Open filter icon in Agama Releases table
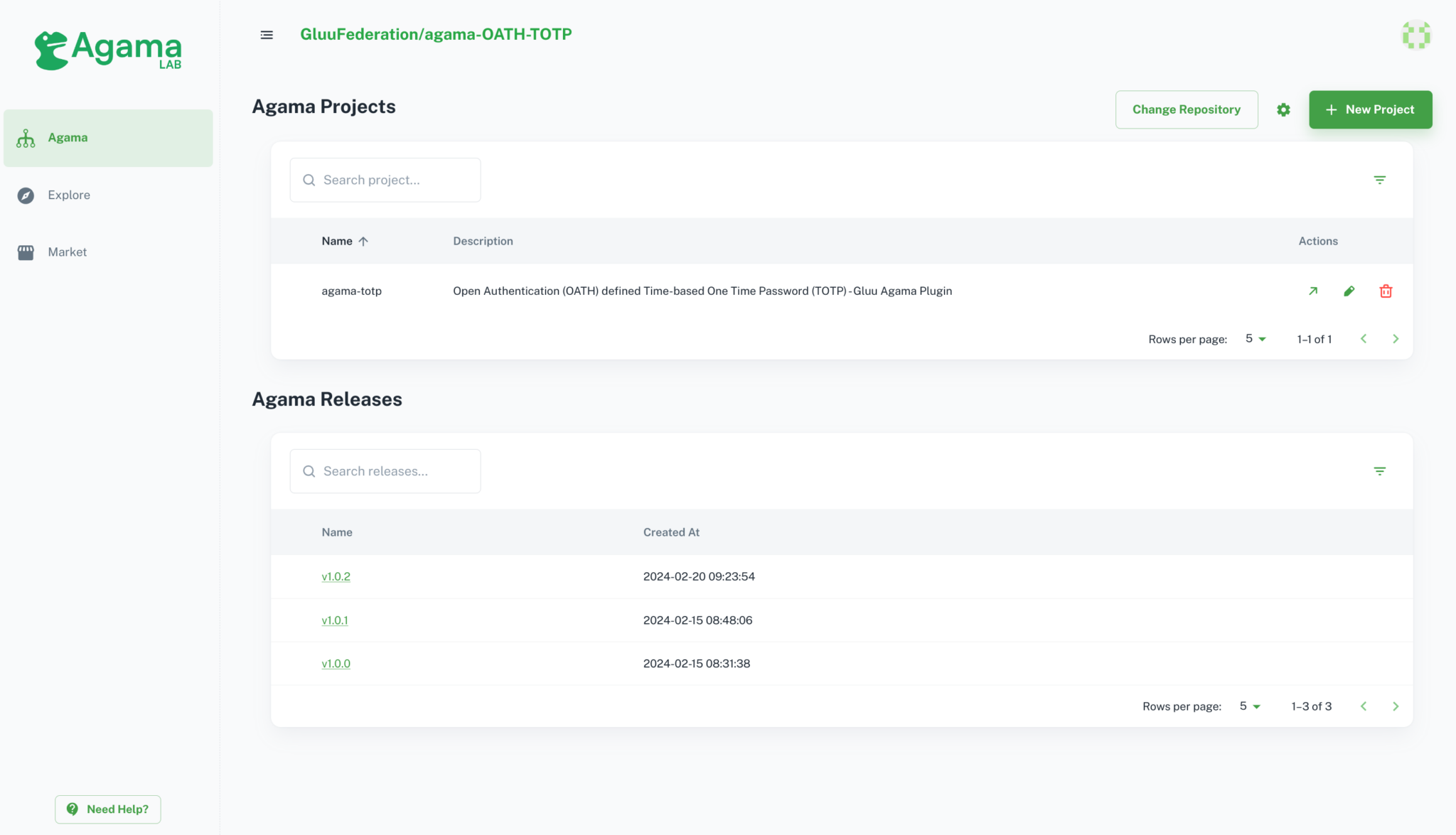The height and width of the screenshot is (835, 1456). [1379, 471]
